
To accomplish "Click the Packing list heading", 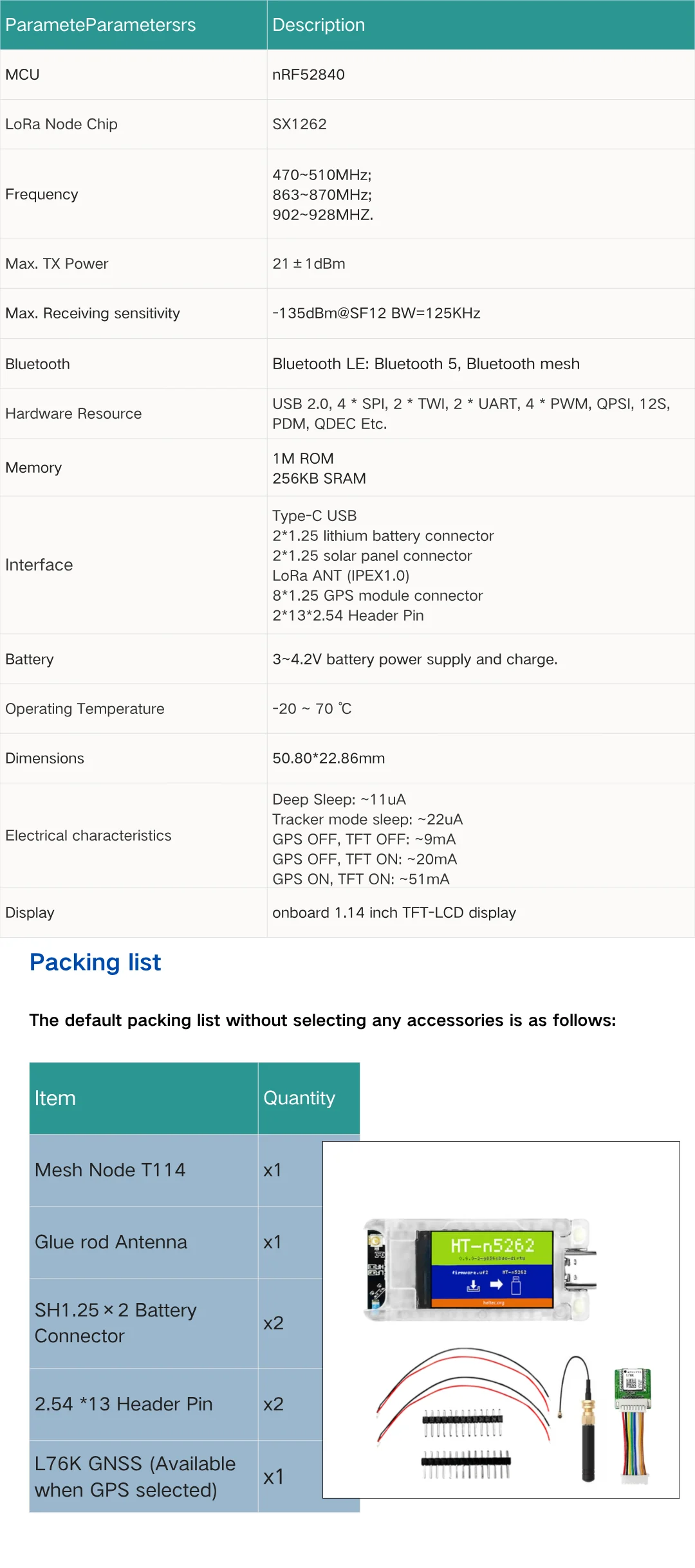I will click(x=95, y=962).
